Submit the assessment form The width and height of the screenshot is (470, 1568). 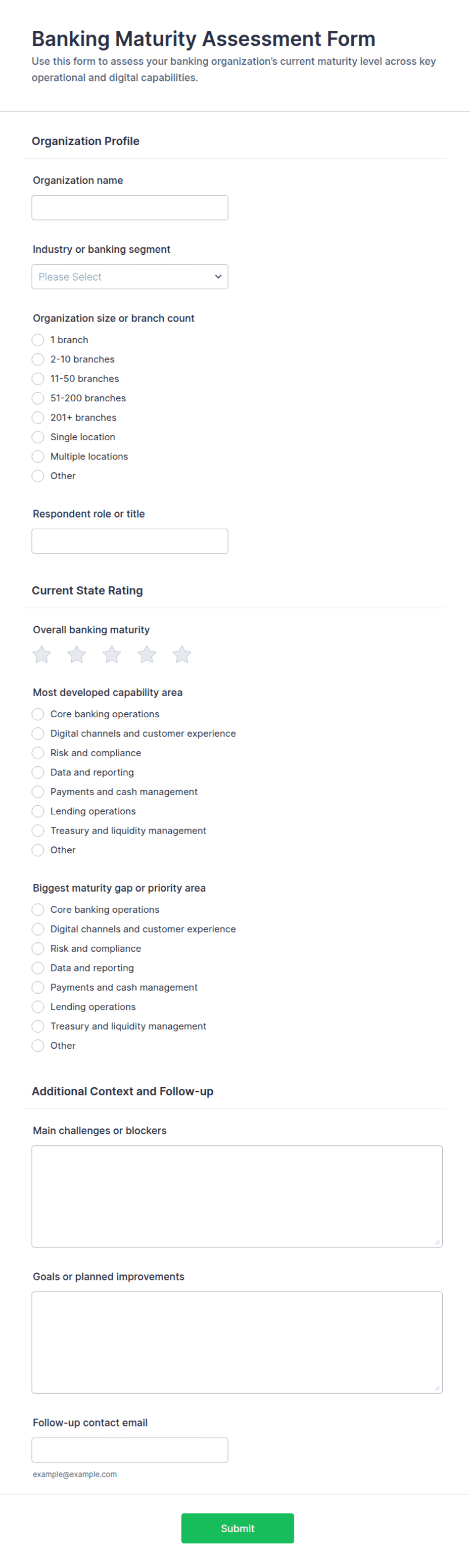click(x=238, y=1529)
